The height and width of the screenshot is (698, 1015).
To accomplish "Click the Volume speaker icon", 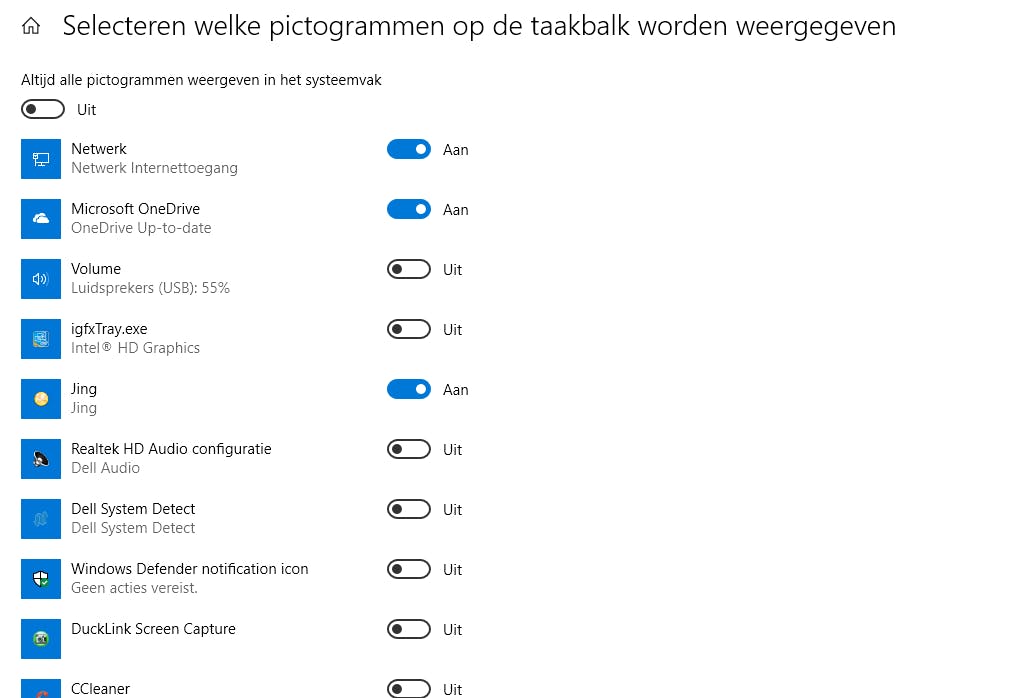I will tap(41, 279).
